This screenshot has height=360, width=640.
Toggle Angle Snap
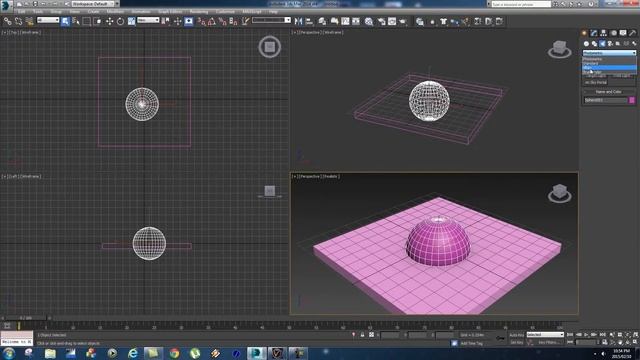[212, 21]
